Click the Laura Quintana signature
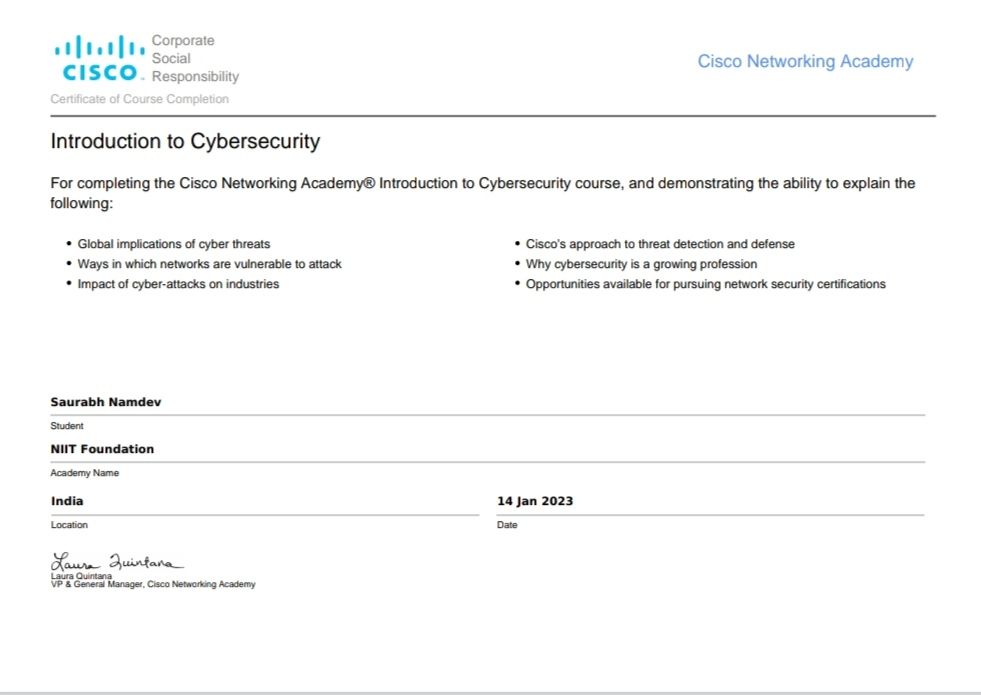This screenshot has height=695, width=981. click(x=116, y=561)
